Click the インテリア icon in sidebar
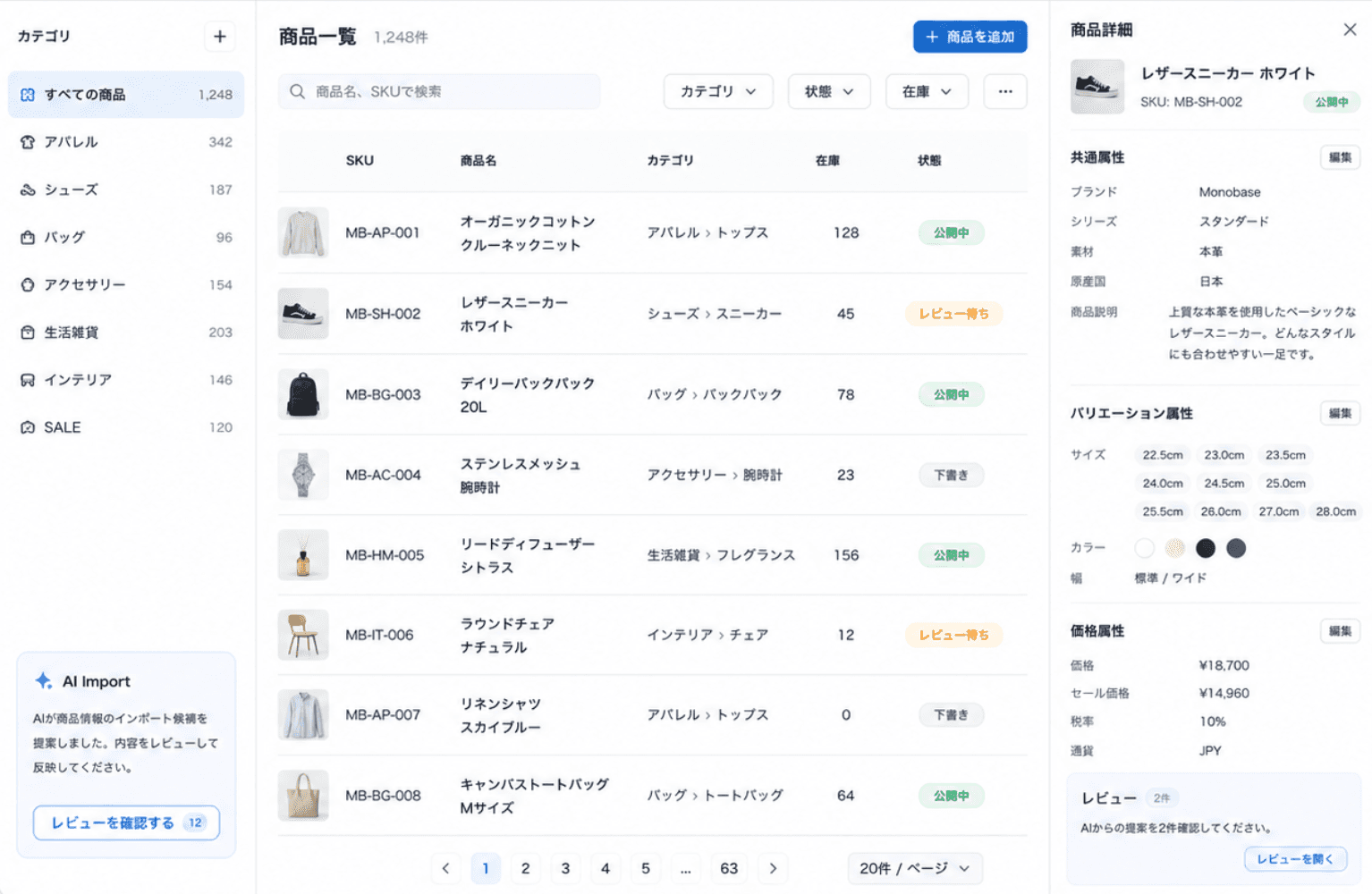The height and width of the screenshot is (894, 1372). tap(28, 380)
